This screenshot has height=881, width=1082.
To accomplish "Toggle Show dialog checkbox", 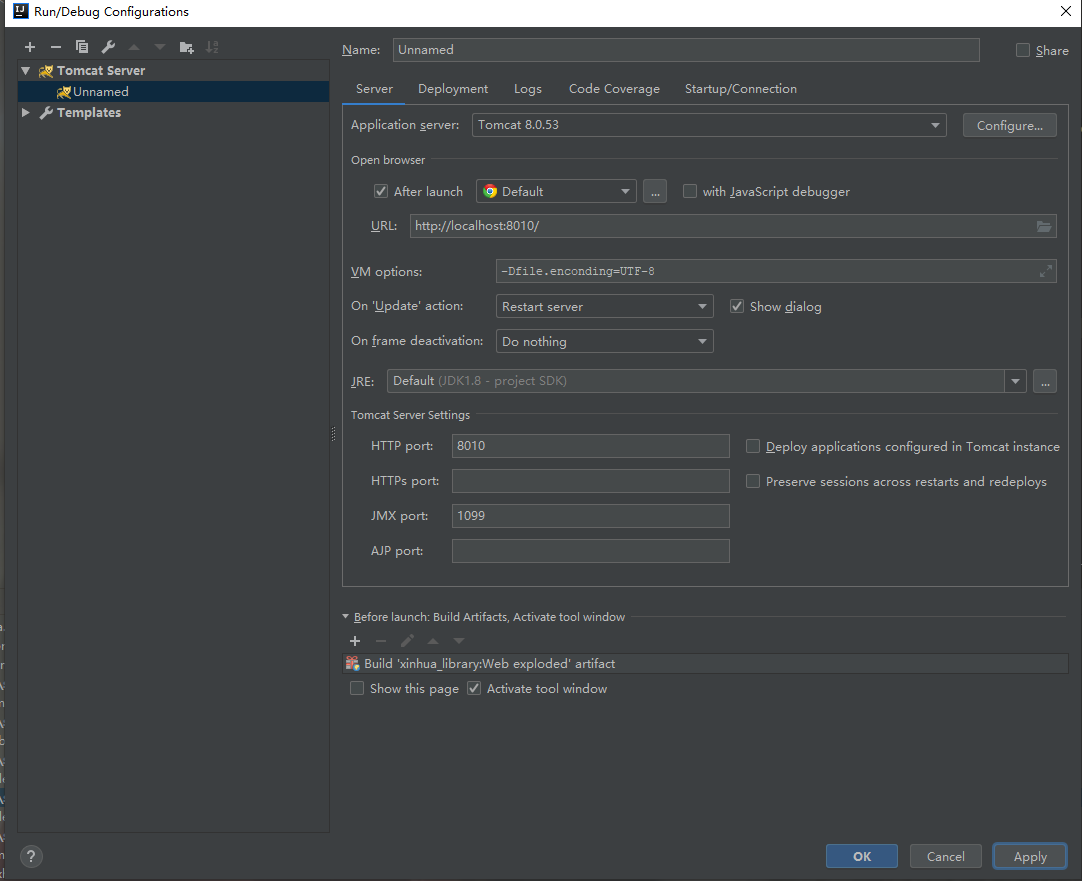I will coord(737,306).
